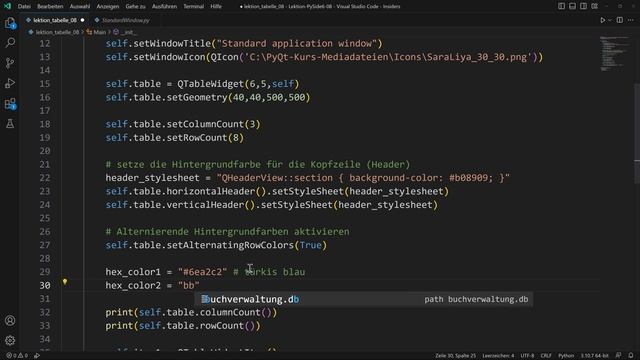640x360 pixels.
Task: Open the editor More Actions ellipsis menu
Action: (631, 20)
